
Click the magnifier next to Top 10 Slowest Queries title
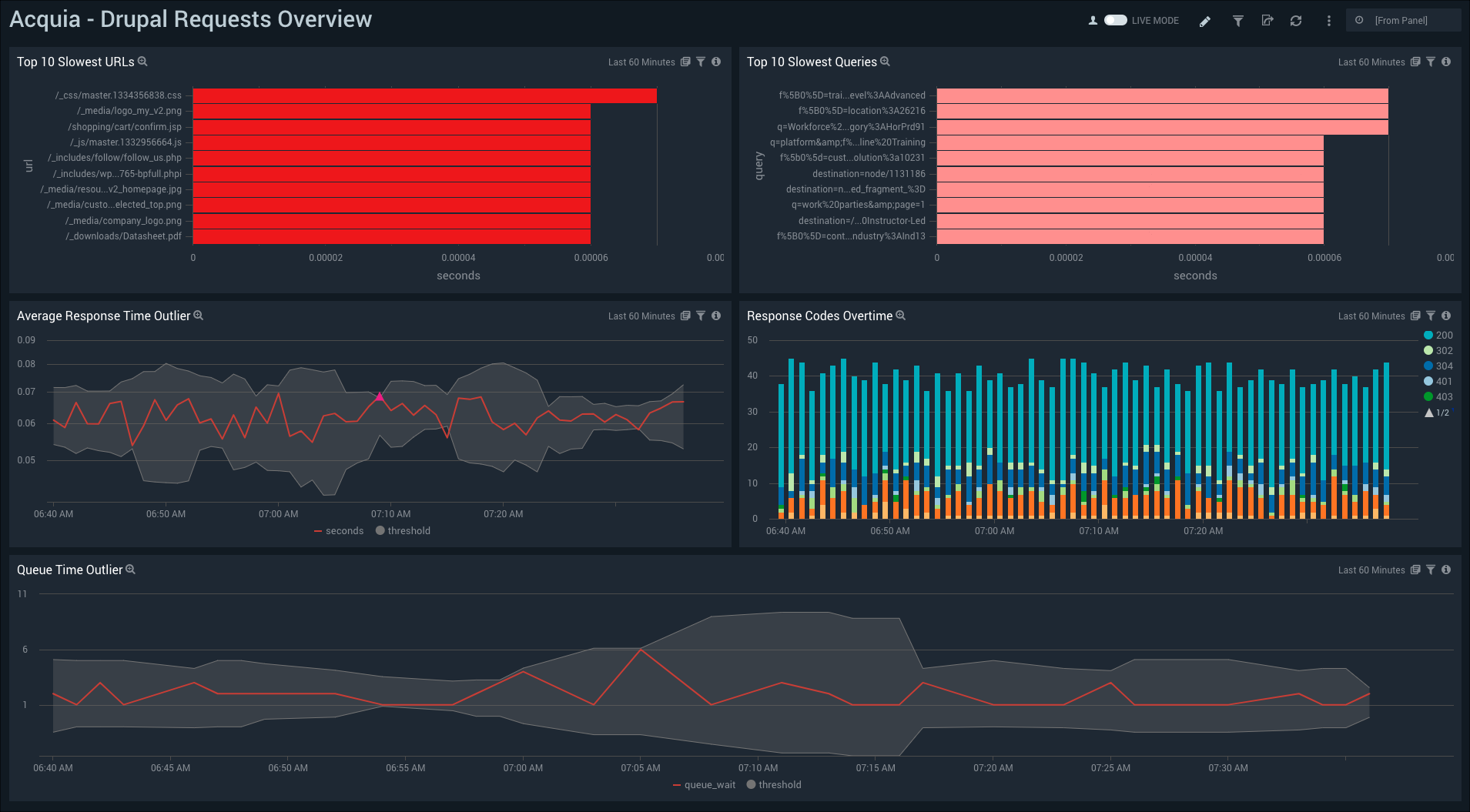tap(885, 62)
